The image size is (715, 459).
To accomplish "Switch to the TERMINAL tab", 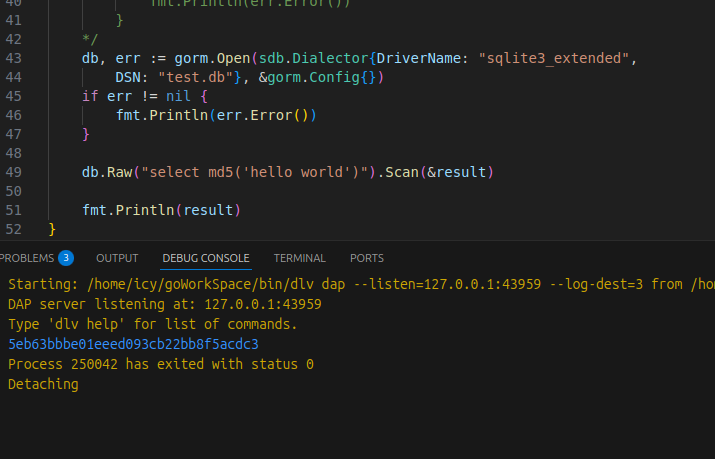I will 300,258.
